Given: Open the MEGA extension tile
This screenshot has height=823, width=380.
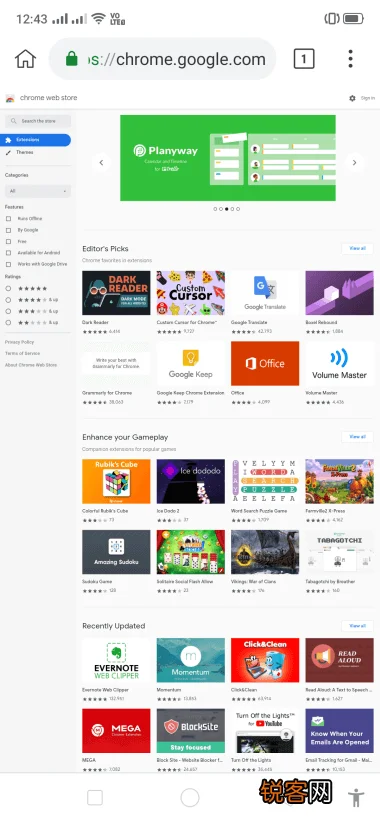Looking at the screenshot, I should pos(116,731).
